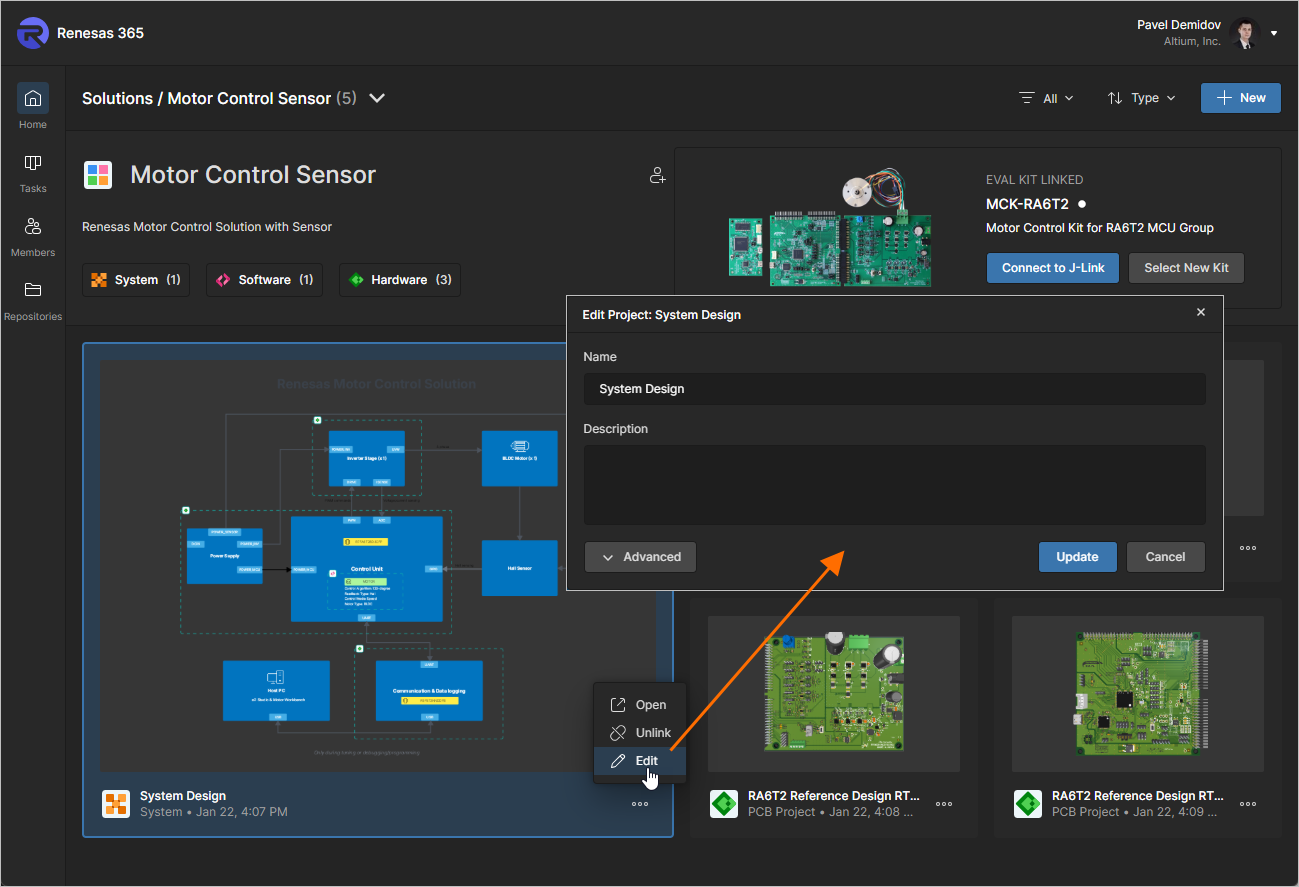Filter by the System (1) tab
1299x887 pixels.
[x=136, y=280]
